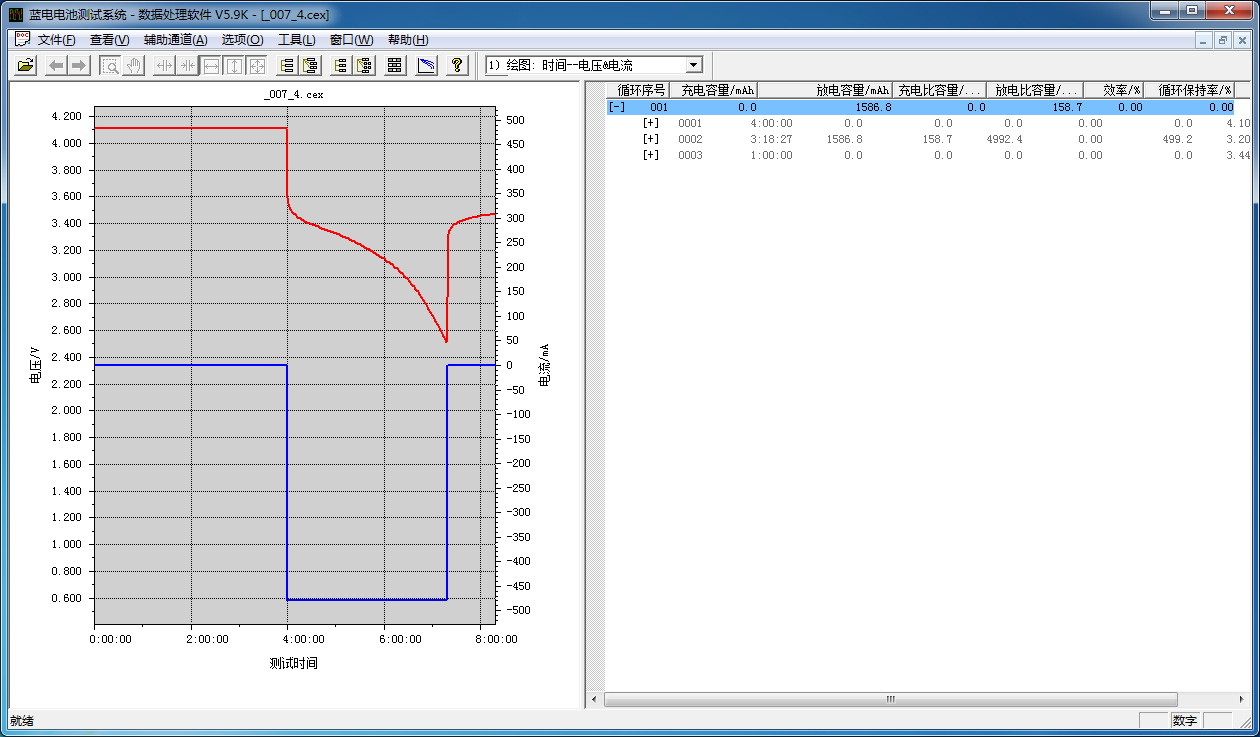Image resolution: width=1260 pixels, height=737 pixels.
Task: Click the 3:18:27 duration cell
Action: tap(770, 139)
